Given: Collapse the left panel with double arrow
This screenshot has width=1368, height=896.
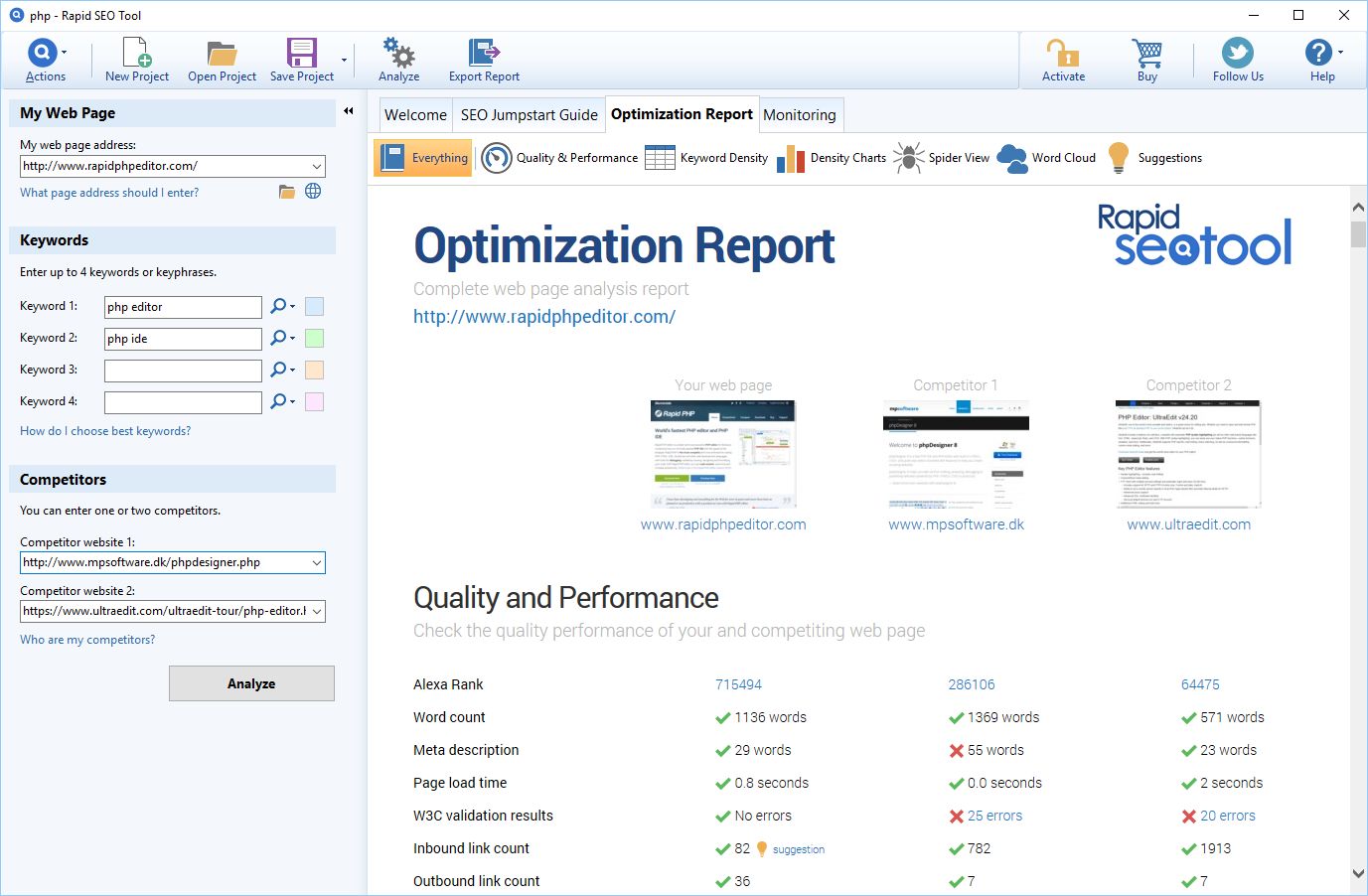Looking at the screenshot, I should pos(349,111).
